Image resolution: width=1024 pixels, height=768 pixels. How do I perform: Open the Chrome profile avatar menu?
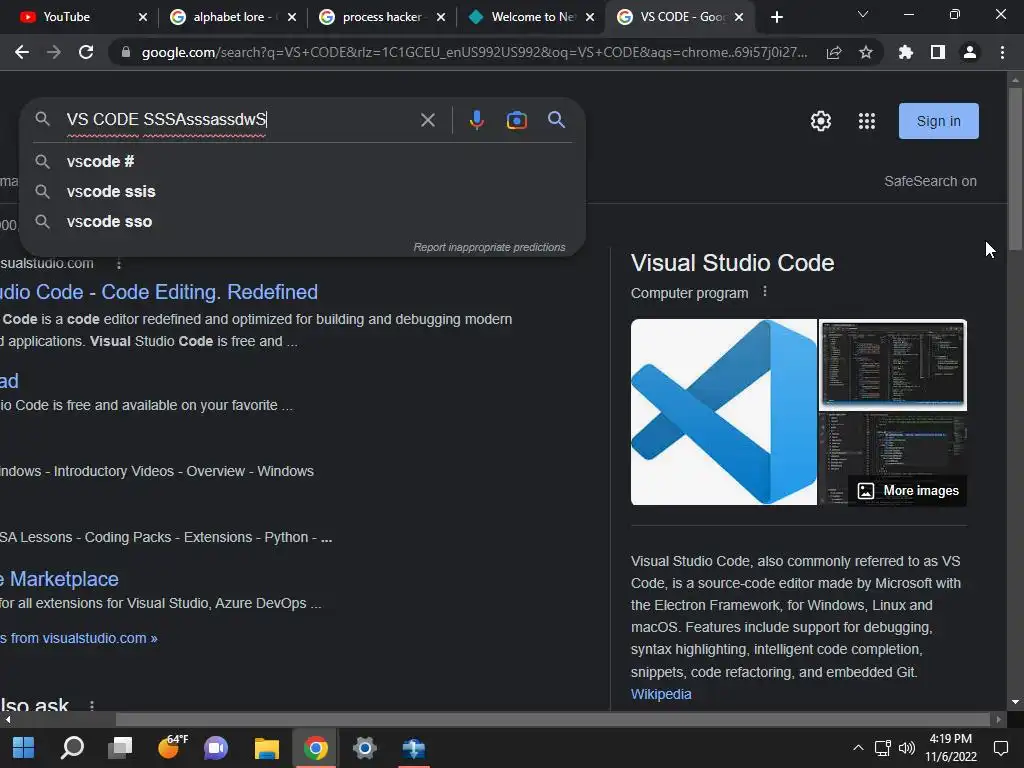click(x=970, y=52)
